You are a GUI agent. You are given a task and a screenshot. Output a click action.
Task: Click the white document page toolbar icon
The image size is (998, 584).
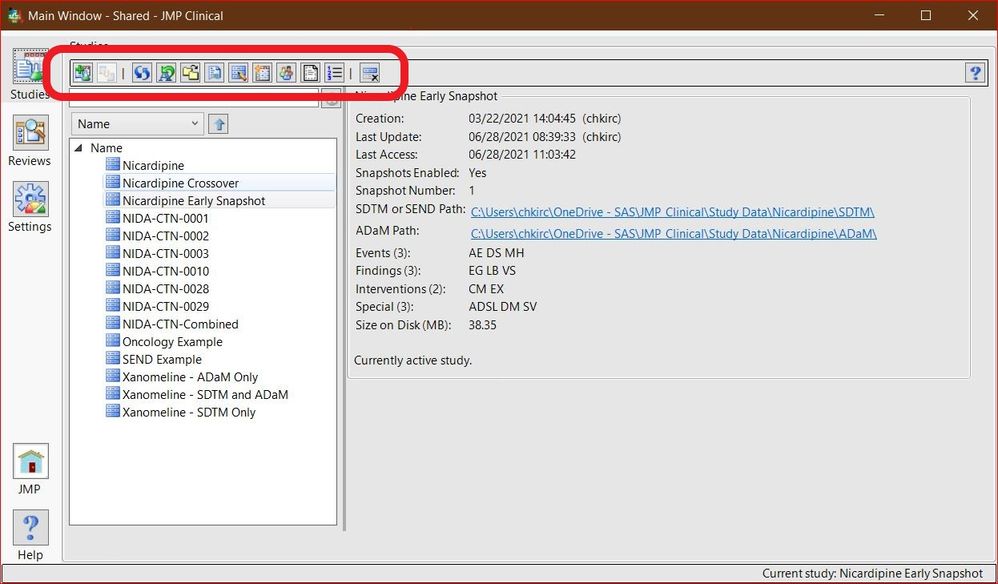click(x=310, y=73)
